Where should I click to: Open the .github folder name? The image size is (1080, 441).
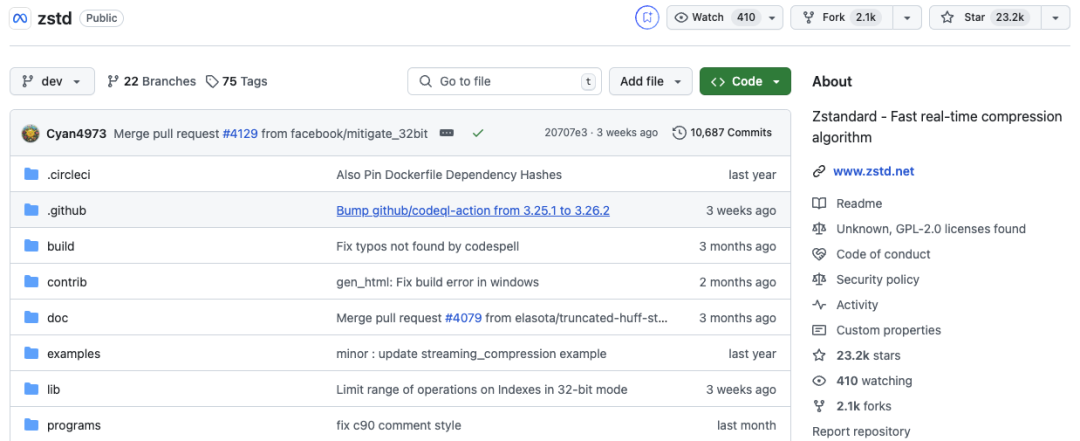(67, 211)
